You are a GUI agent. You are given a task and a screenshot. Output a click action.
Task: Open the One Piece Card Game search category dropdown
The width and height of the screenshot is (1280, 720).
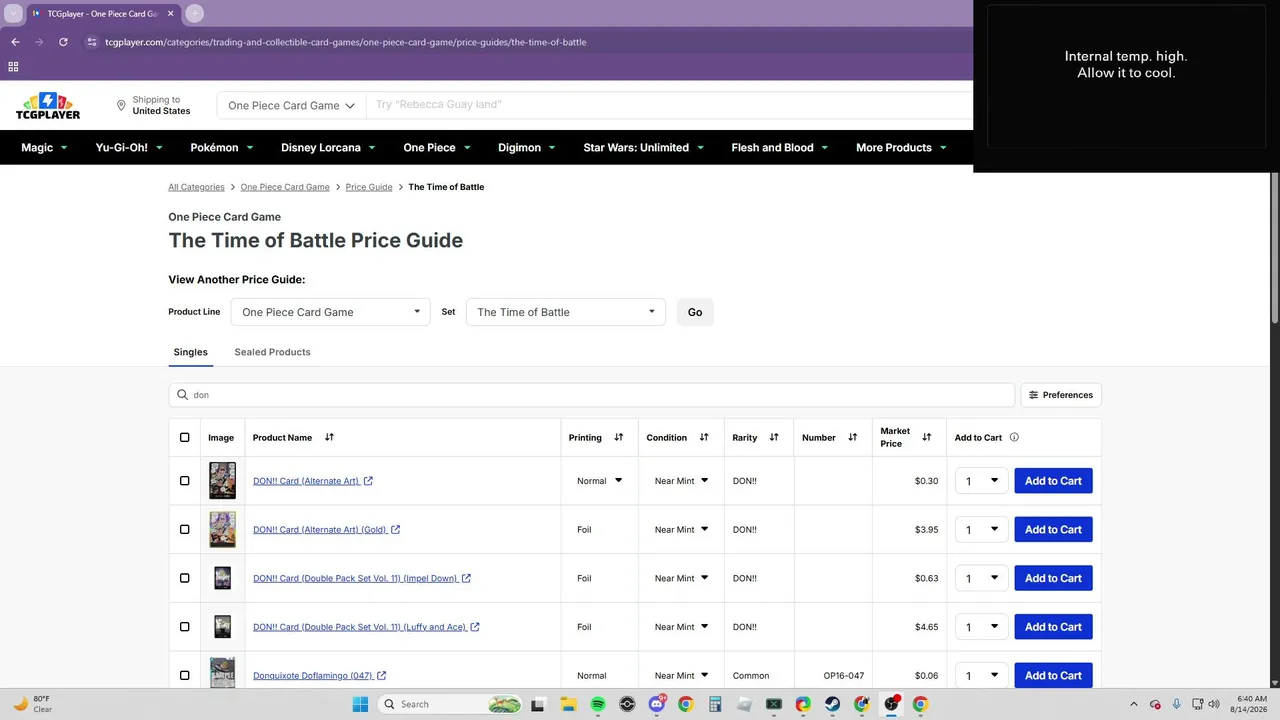pyautogui.click(x=291, y=105)
